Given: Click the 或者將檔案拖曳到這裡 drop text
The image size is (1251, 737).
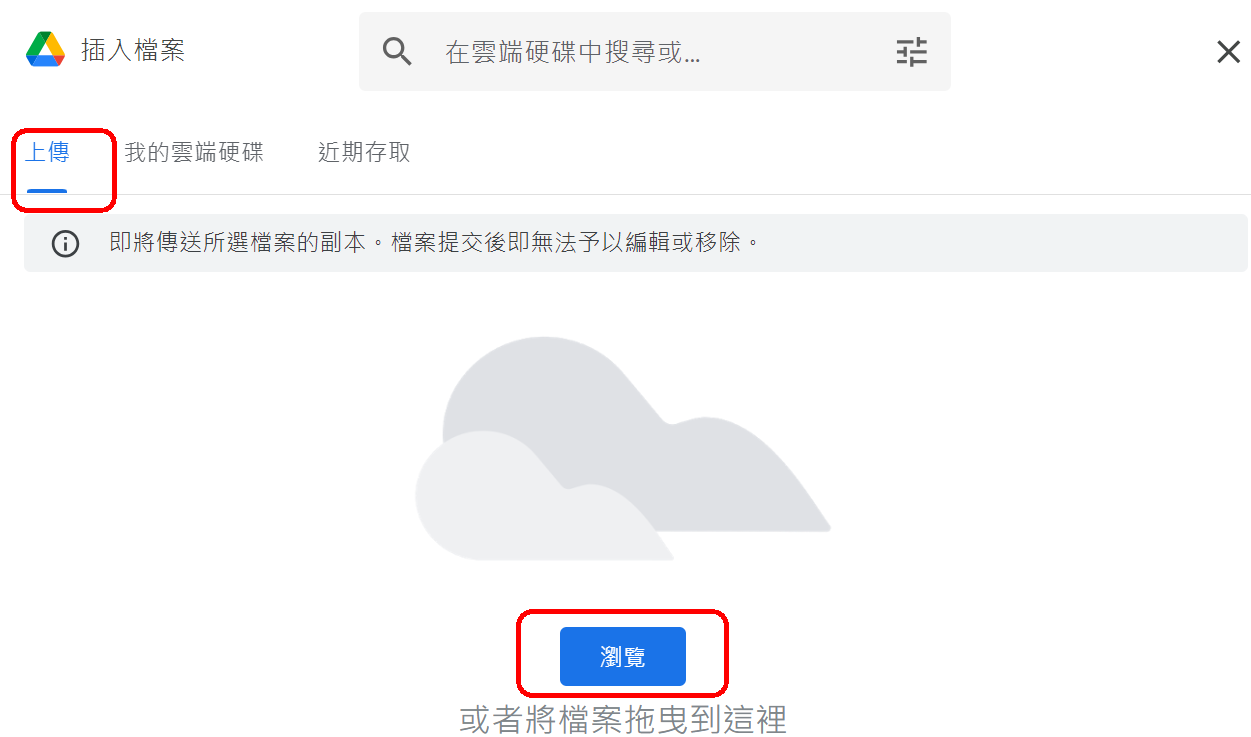Looking at the screenshot, I should coord(623,720).
